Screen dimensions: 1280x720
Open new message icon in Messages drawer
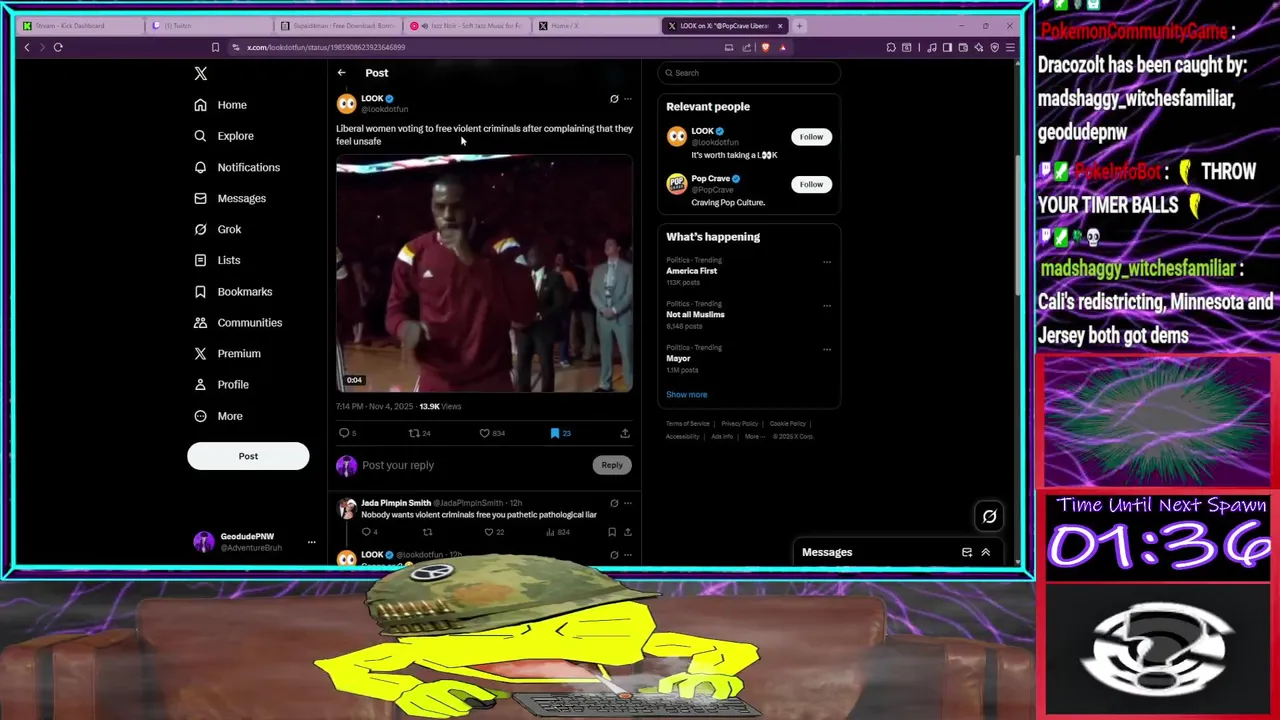[967, 552]
